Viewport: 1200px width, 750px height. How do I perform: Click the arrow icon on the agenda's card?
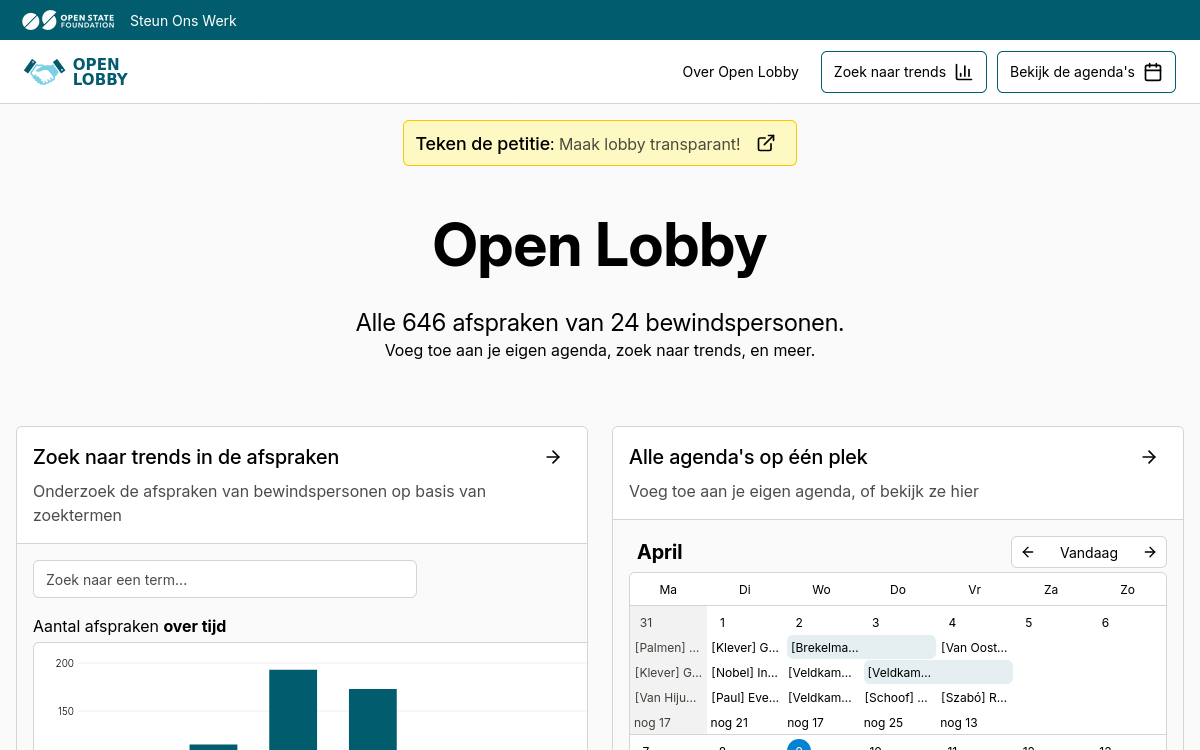1149,457
